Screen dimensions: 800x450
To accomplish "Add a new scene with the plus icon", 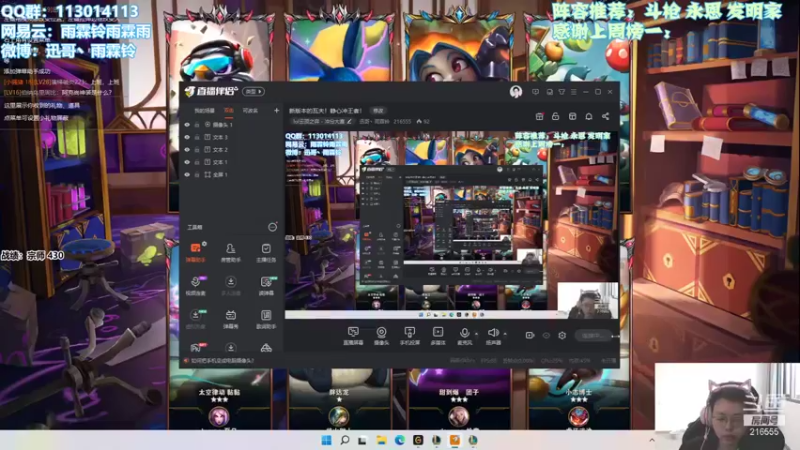I will click(276, 110).
